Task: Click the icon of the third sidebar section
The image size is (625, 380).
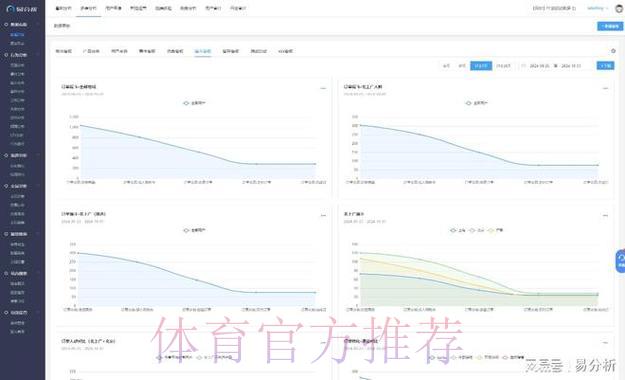Action: [x=6, y=155]
